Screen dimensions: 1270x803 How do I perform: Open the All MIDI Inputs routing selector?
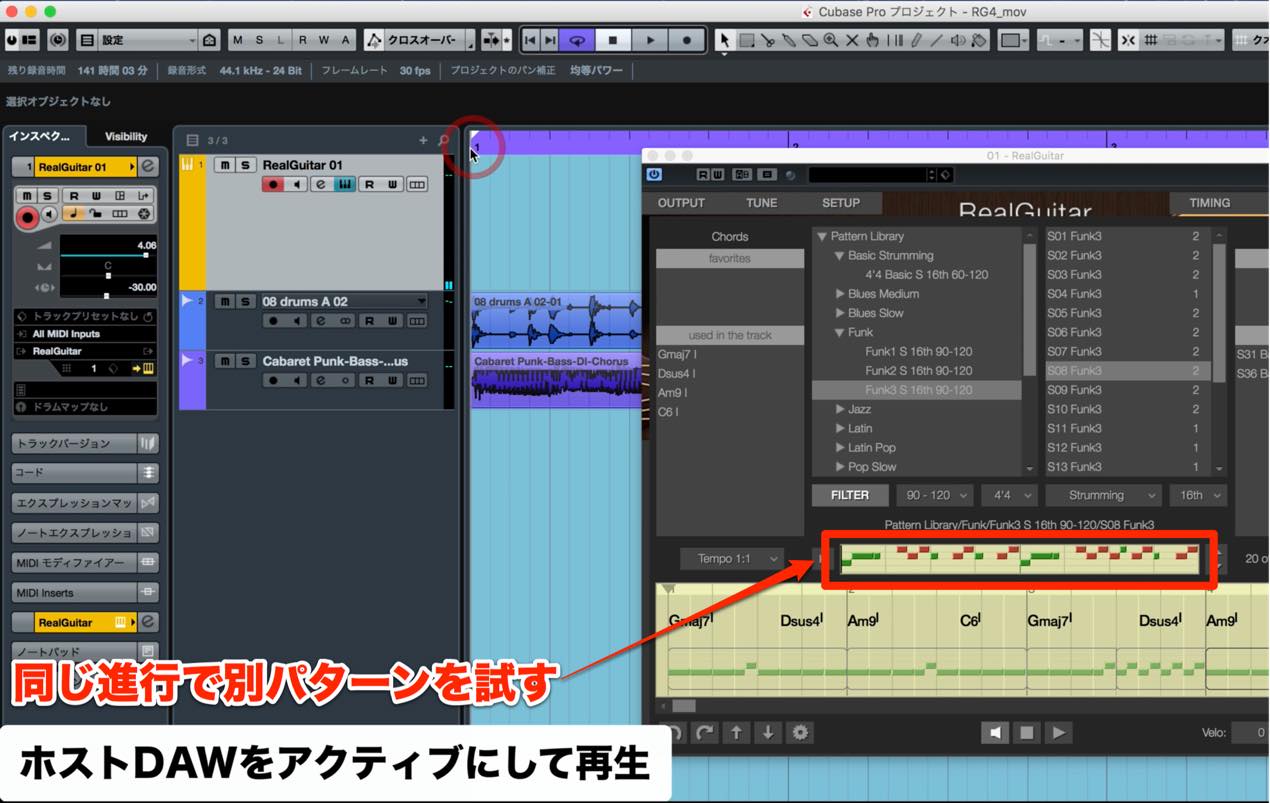[x=85, y=334]
